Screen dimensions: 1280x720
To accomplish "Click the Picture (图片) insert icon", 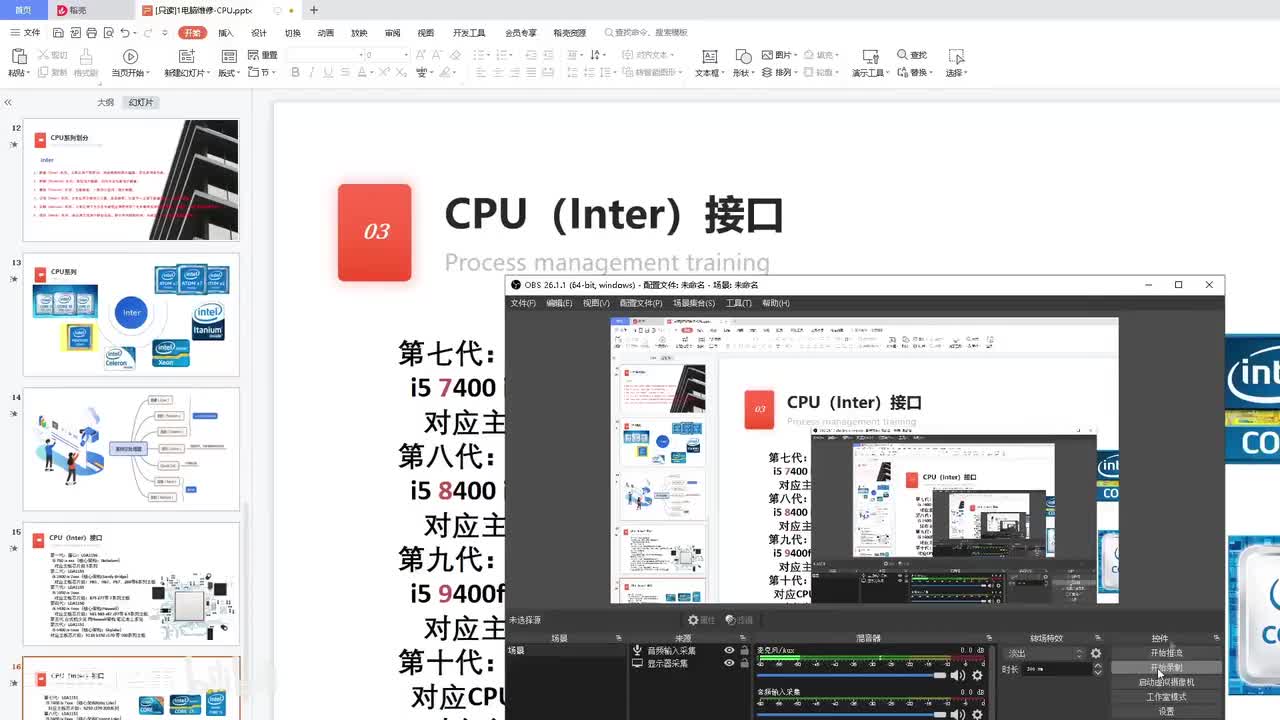I will pyautogui.click(x=768, y=55).
